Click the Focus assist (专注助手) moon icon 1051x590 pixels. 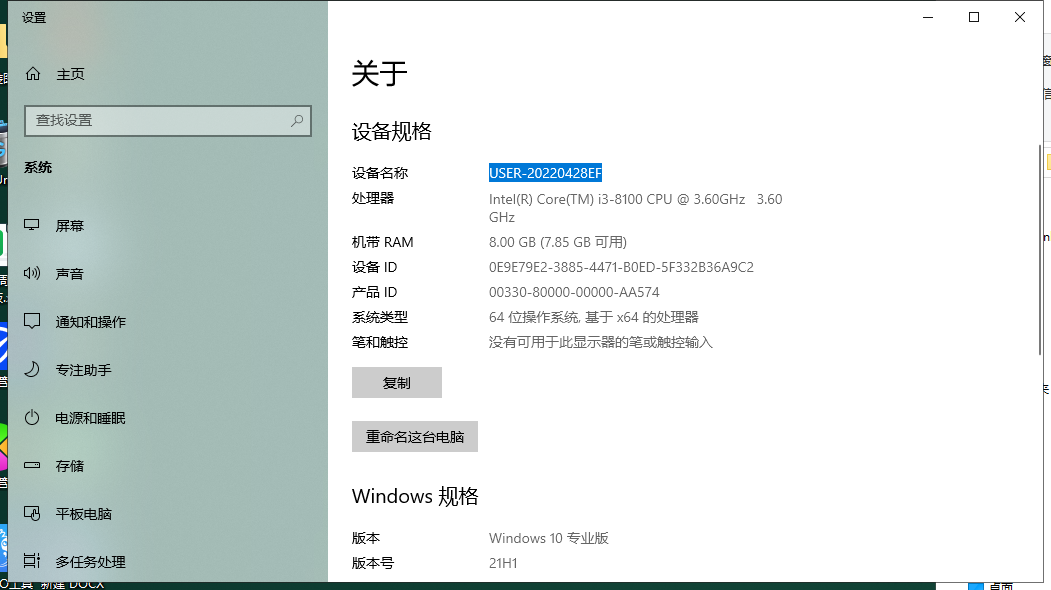(x=33, y=370)
